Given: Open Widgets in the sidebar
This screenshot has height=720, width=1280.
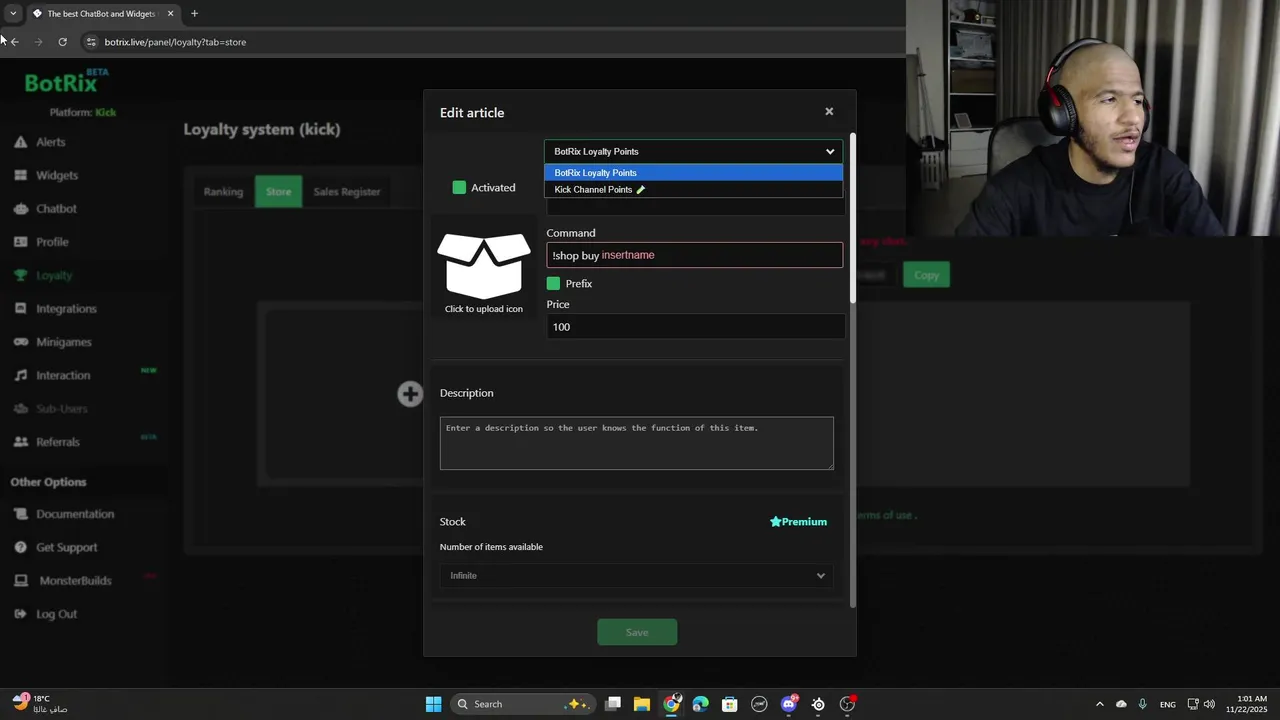Looking at the screenshot, I should click(x=56, y=175).
